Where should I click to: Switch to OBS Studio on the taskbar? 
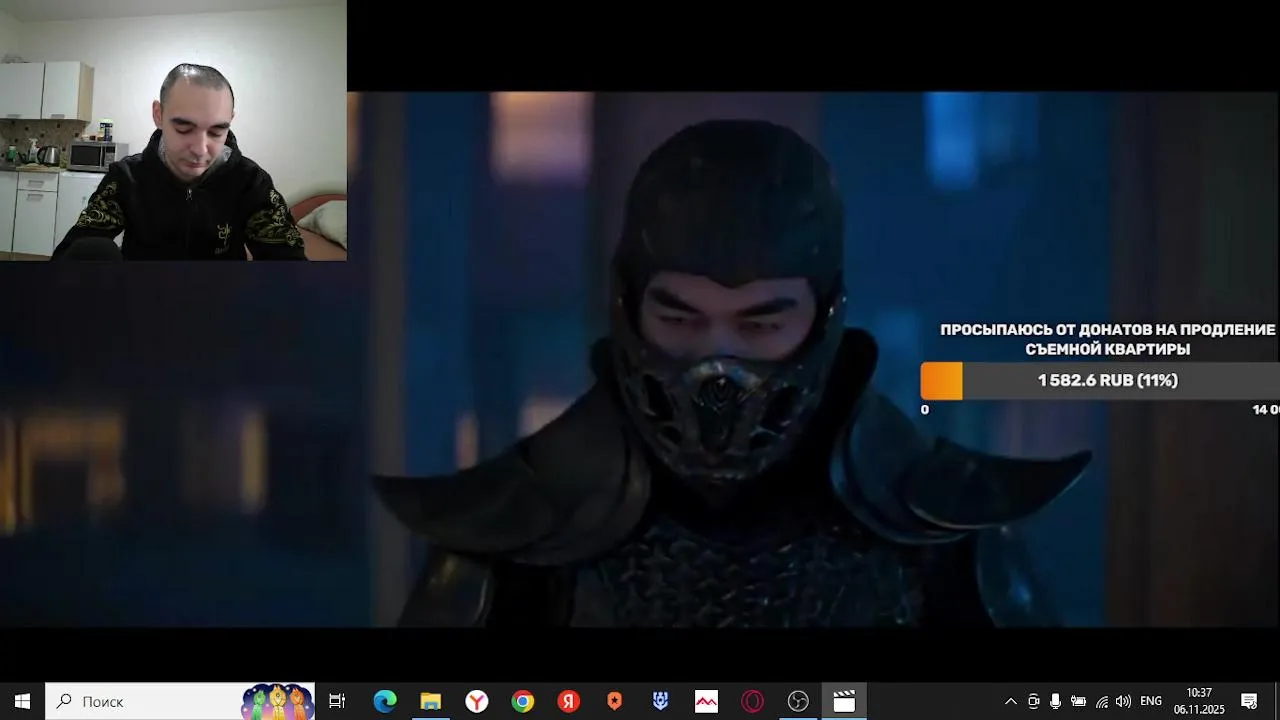point(798,701)
